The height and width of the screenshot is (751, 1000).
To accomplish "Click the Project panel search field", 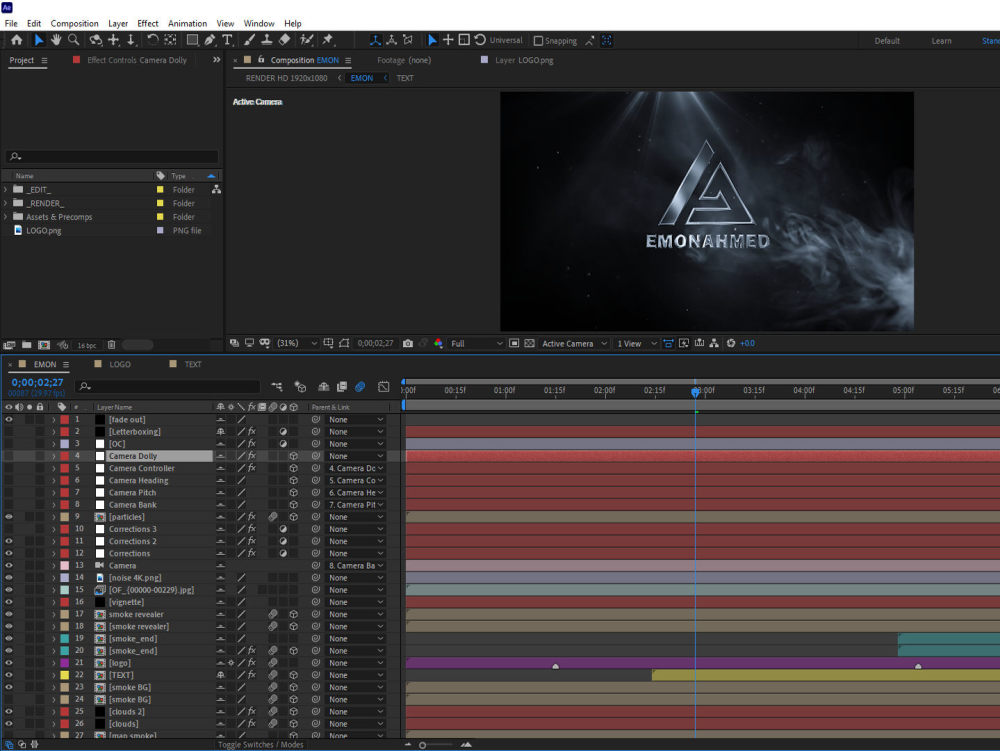I will coord(112,156).
